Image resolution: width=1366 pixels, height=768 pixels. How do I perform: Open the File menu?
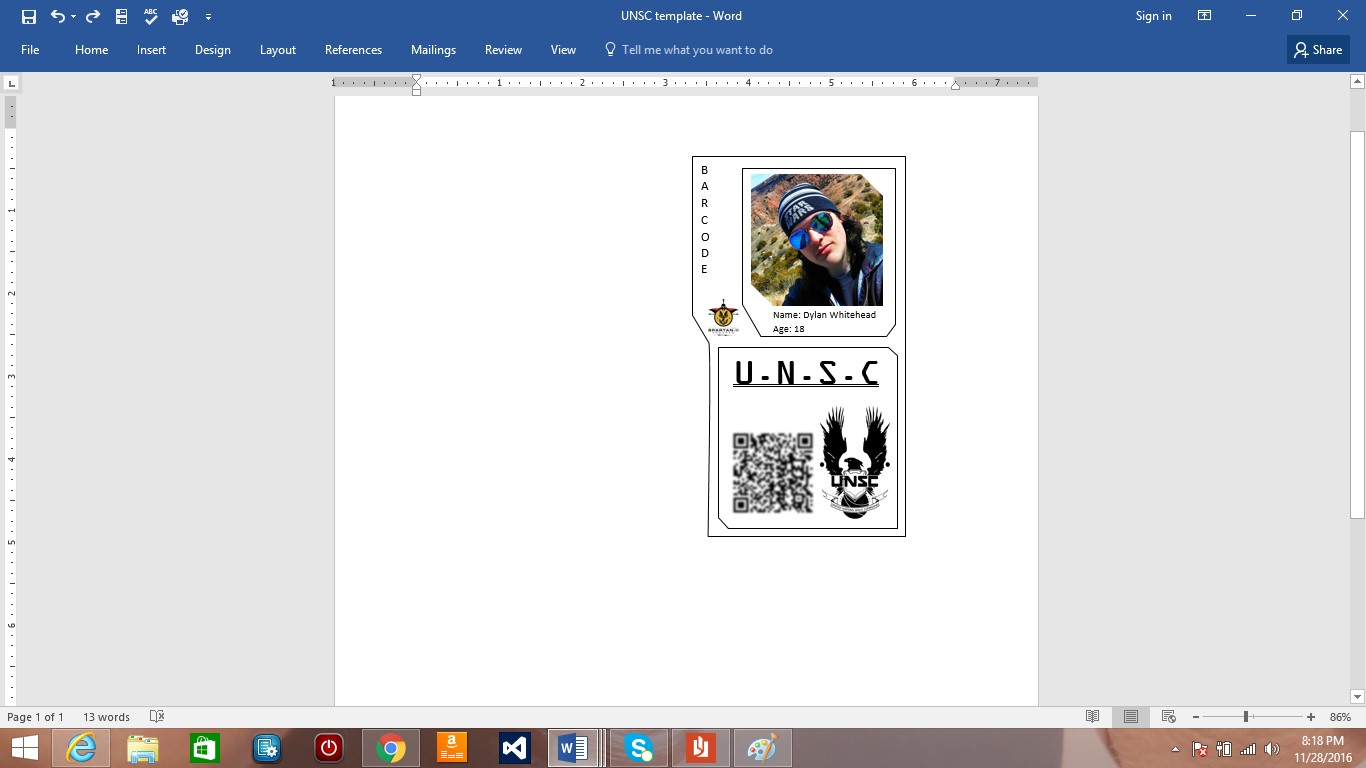click(30, 50)
